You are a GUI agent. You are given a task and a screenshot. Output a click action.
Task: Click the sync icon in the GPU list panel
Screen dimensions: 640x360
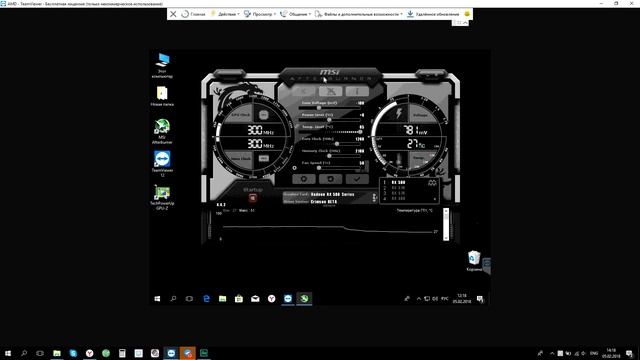tap(432, 183)
